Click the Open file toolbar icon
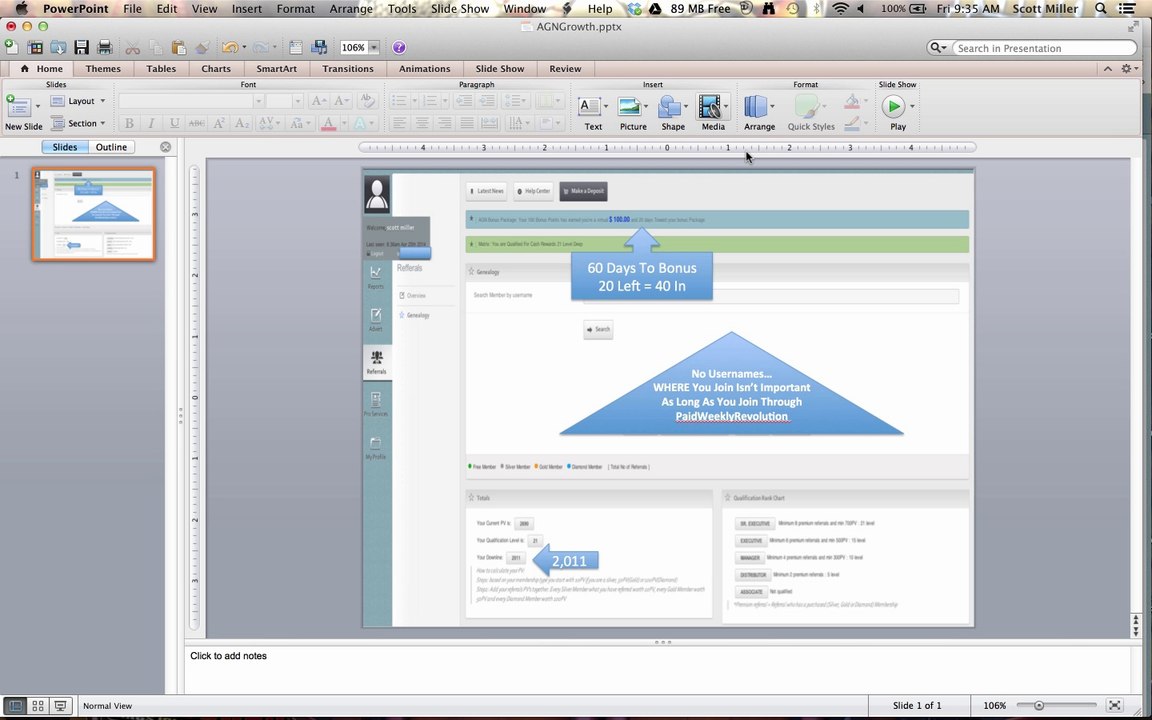1152x720 pixels. [58, 47]
